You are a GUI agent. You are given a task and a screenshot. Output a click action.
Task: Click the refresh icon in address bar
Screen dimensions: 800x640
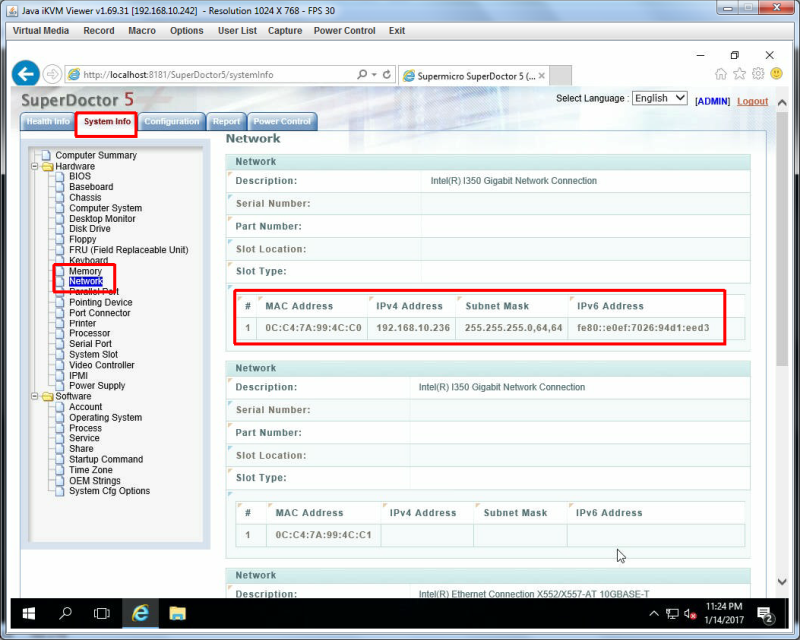tap(387, 75)
